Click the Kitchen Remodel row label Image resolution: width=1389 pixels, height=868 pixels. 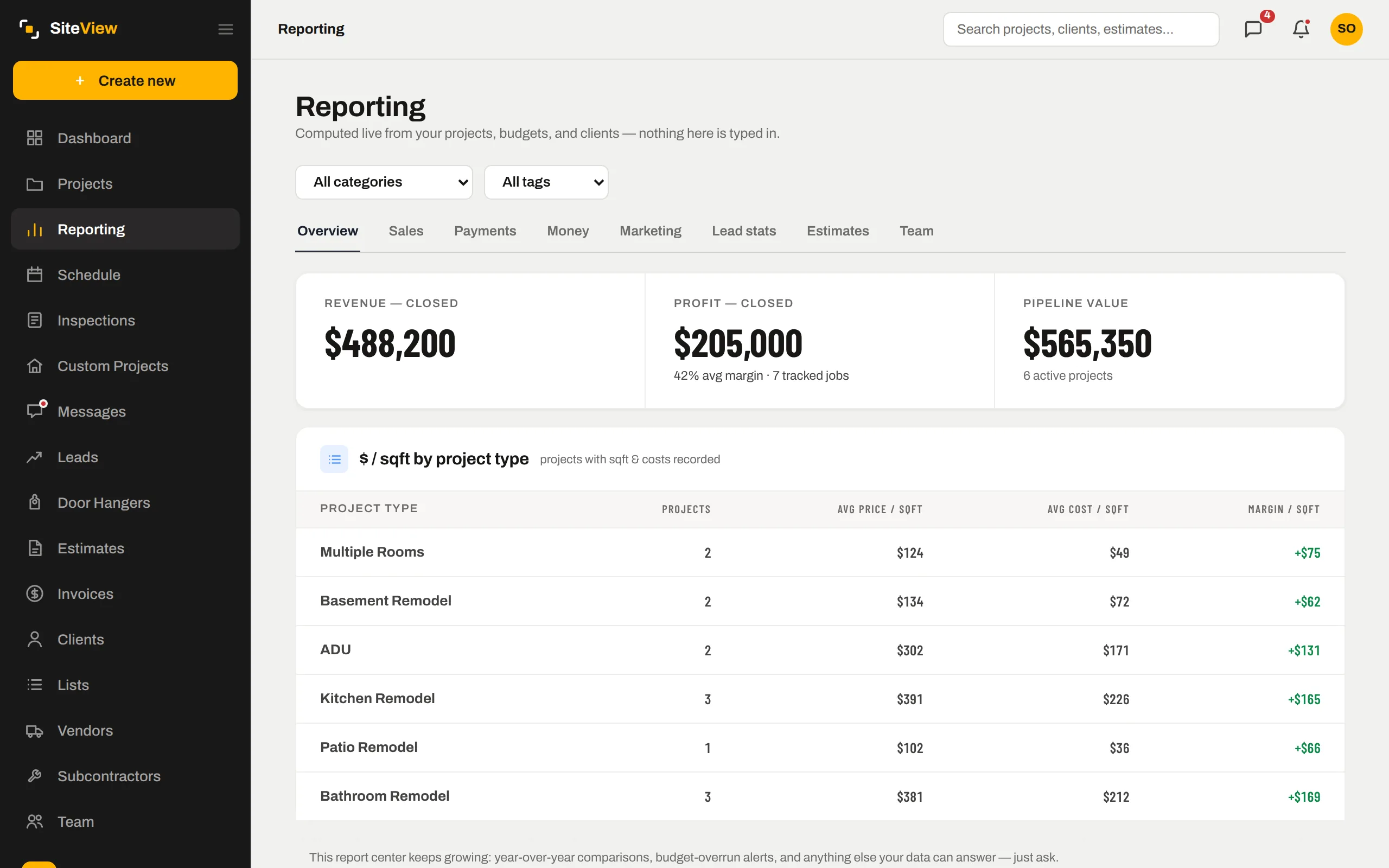377,698
